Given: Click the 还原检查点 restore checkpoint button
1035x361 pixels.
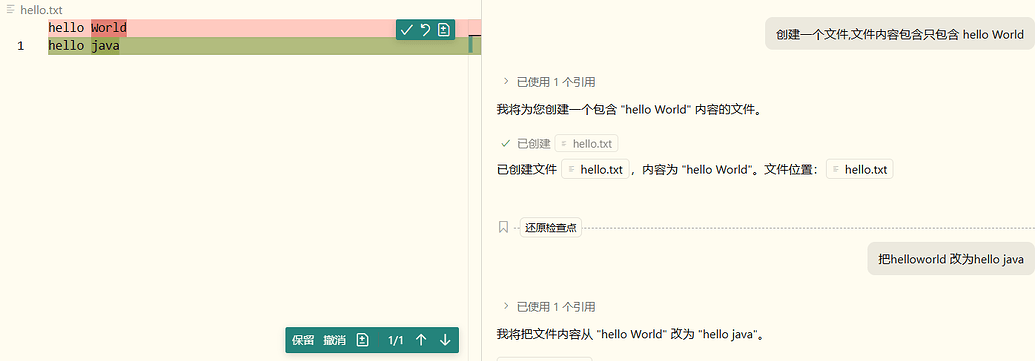Looking at the screenshot, I should click(551, 227).
